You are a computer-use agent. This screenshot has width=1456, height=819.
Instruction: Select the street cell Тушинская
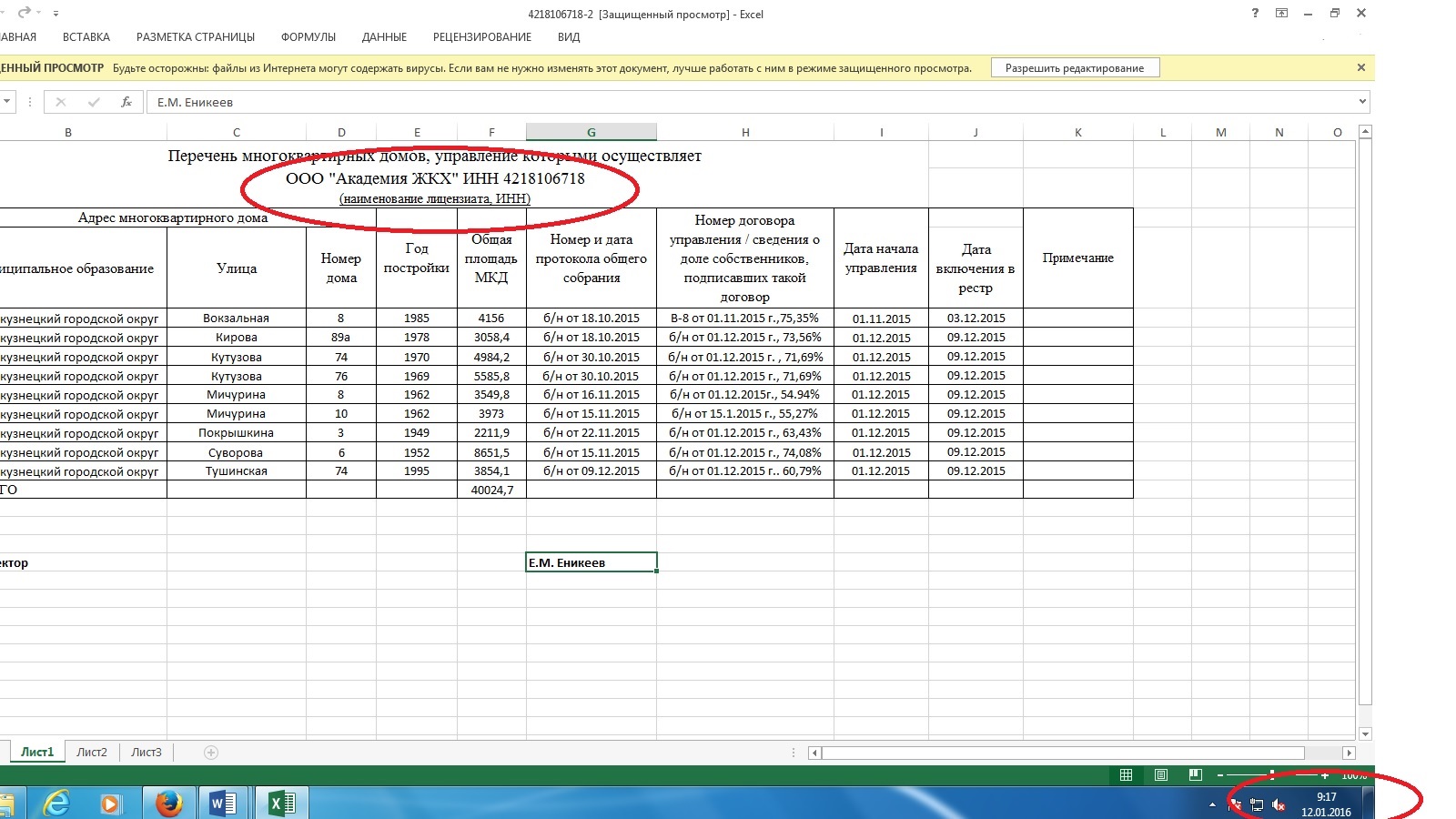click(237, 471)
